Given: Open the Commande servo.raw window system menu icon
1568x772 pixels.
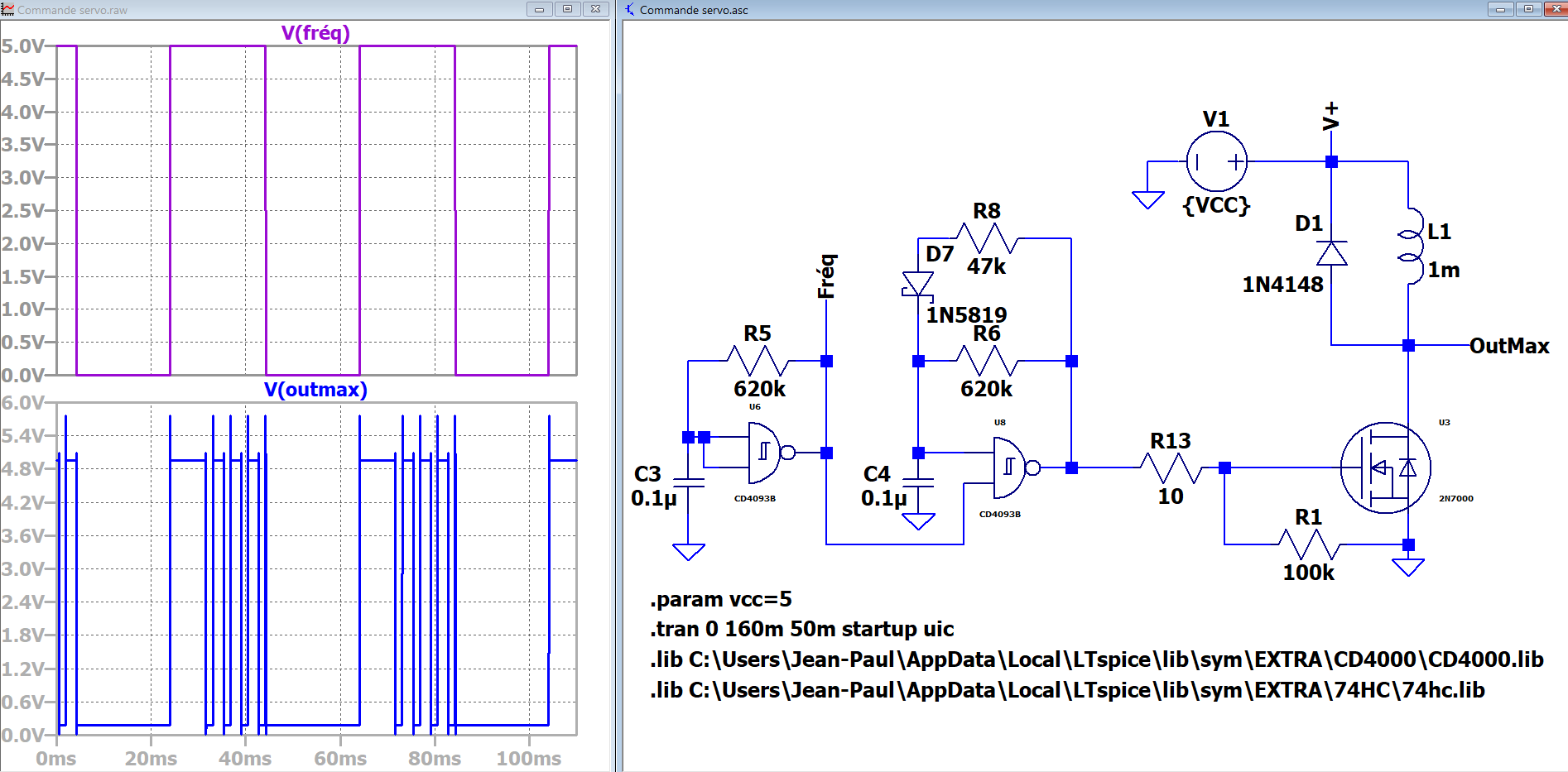Looking at the screenshot, I should point(8,10).
